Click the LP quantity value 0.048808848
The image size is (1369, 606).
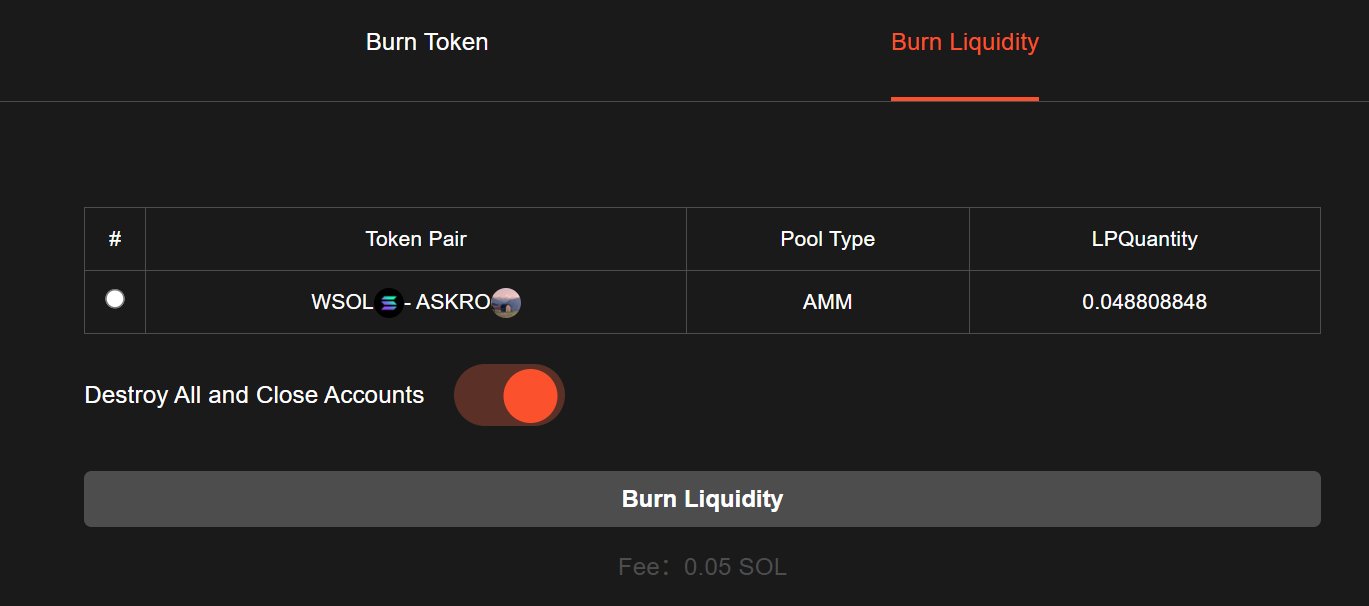(1144, 302)
